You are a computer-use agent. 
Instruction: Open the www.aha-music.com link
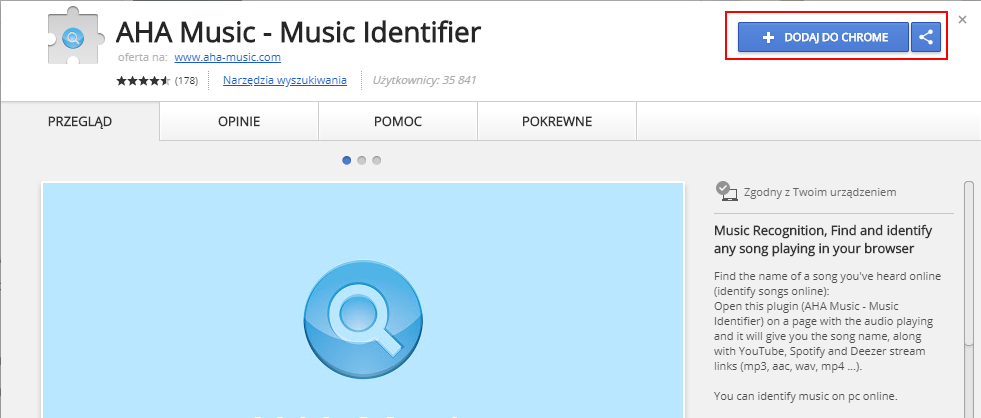pos(228,58)
